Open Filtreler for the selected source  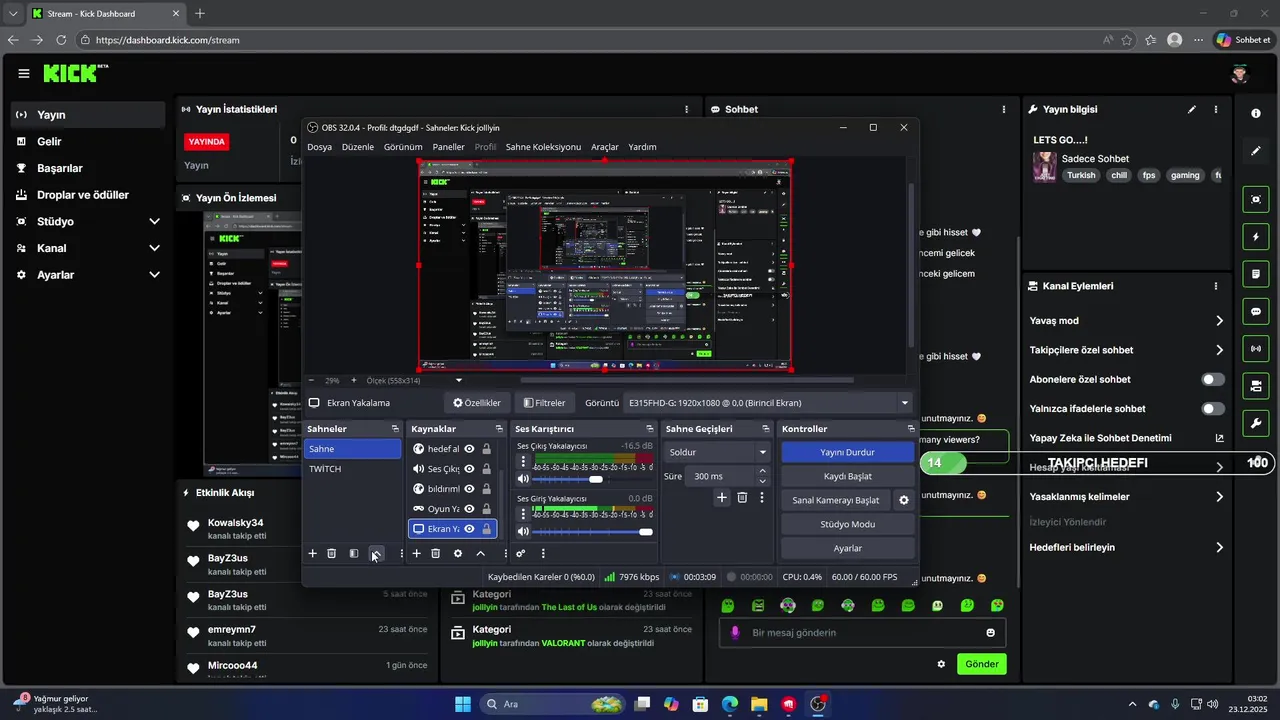click(x=544, y=403)
